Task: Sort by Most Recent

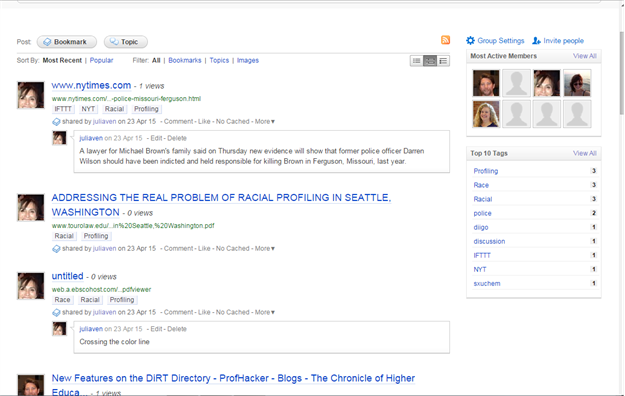Action: (62, 60)
